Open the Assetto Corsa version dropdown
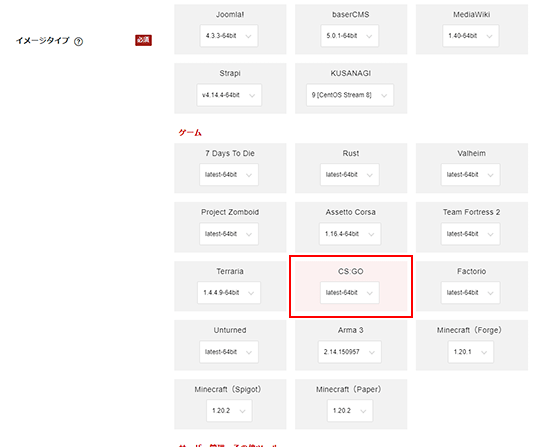Viewport: 550px width, 447px height. point(350,234)
